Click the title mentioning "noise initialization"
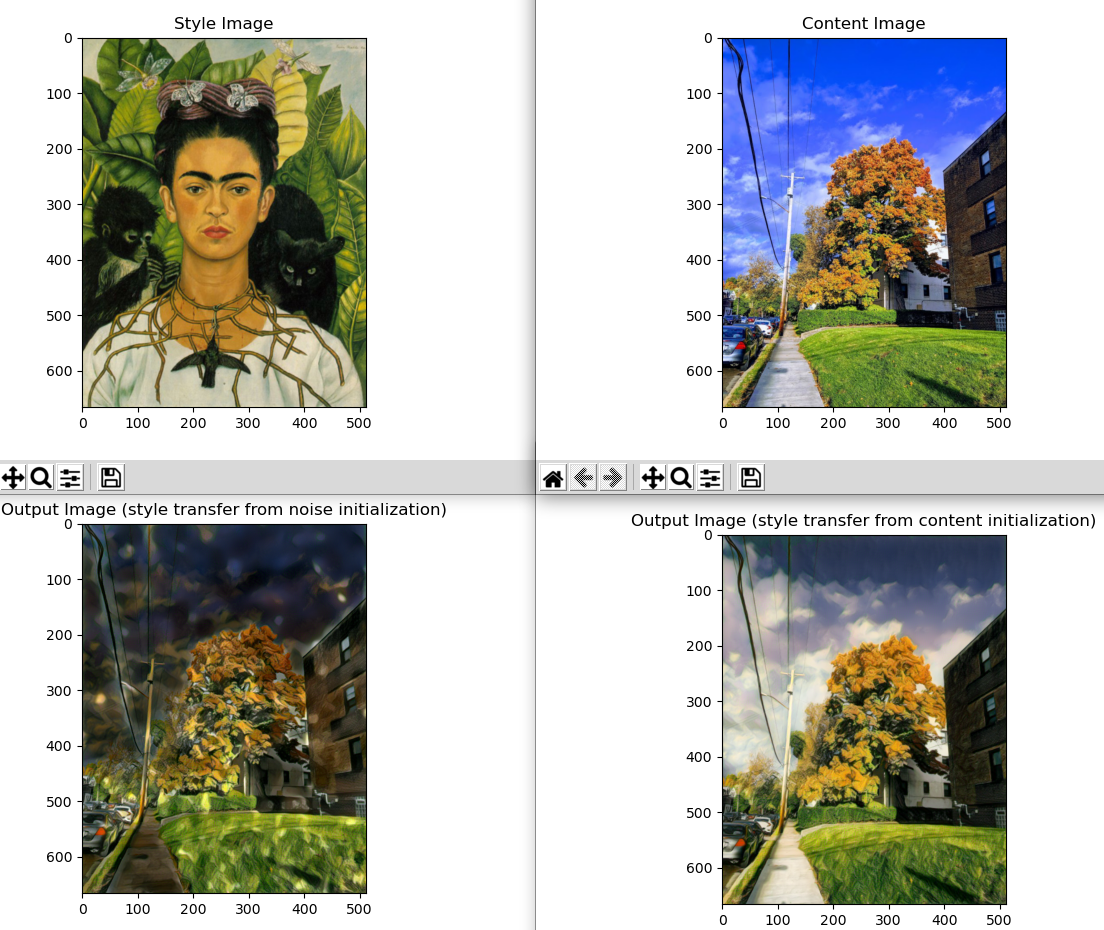This screenshot has height=930, width=1104. [224, 509]
